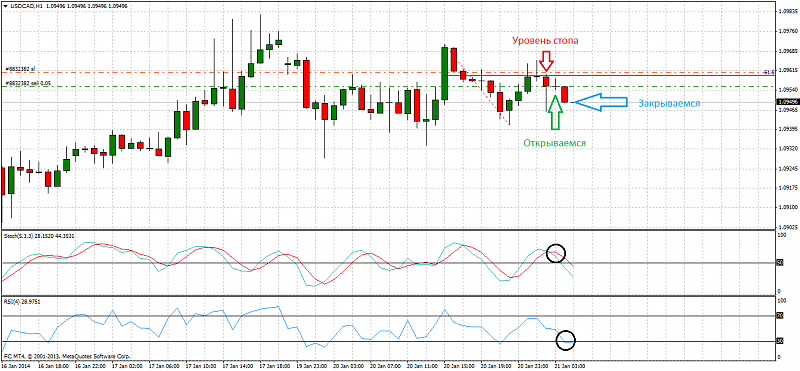Click the 17 Jan 14:00 time label
Viewport: 800px width, 371px height.
(237, 365)
